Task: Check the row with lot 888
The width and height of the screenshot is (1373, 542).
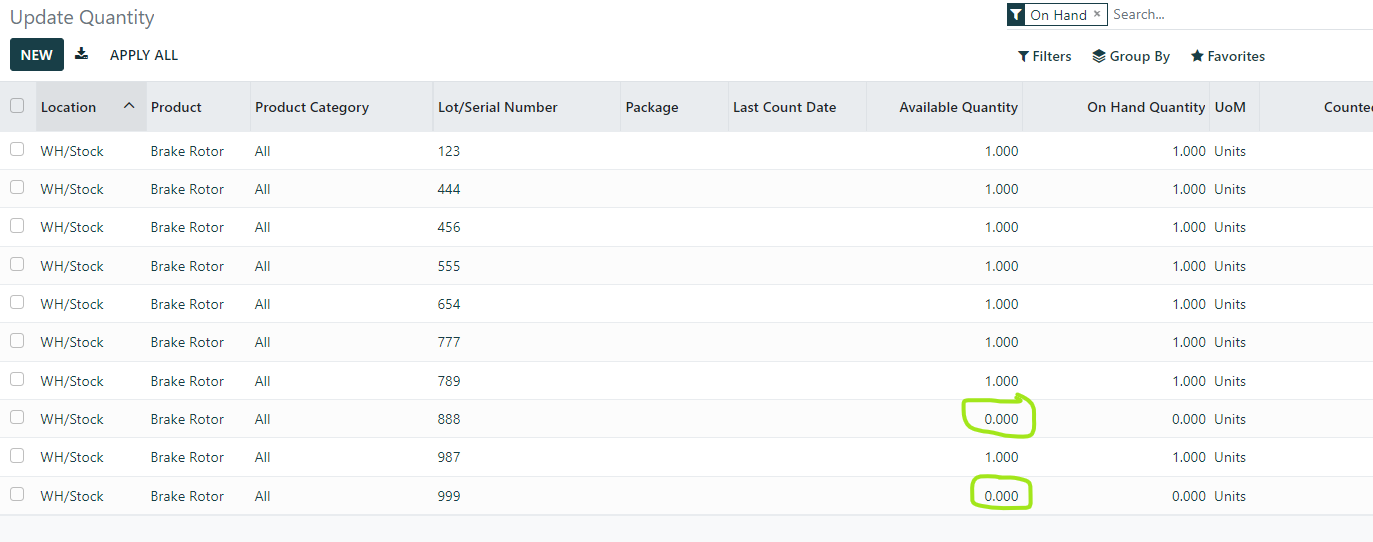Action: tap(17, 417)
